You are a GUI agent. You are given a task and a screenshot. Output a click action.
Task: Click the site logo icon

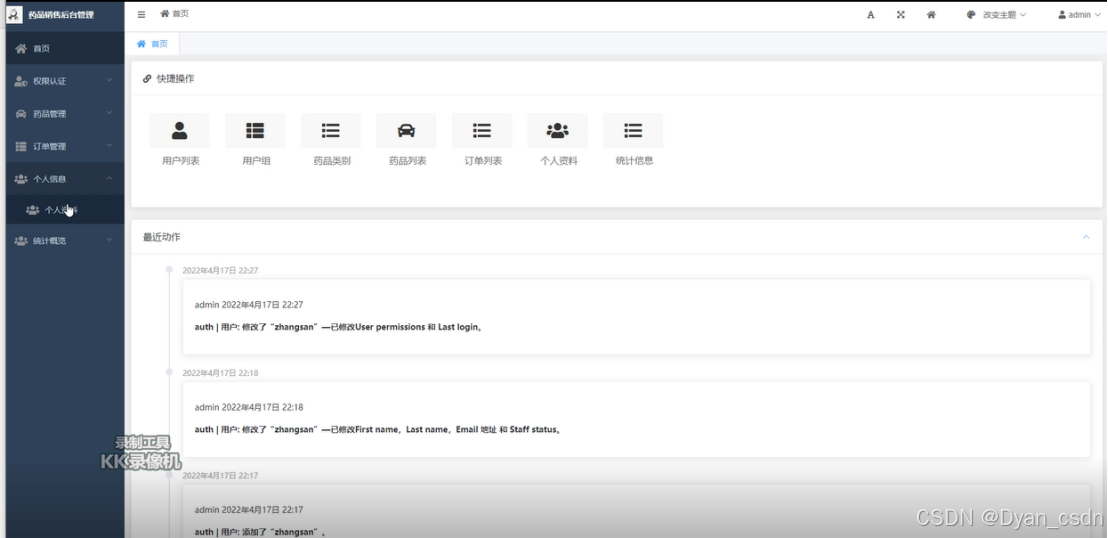14,14
